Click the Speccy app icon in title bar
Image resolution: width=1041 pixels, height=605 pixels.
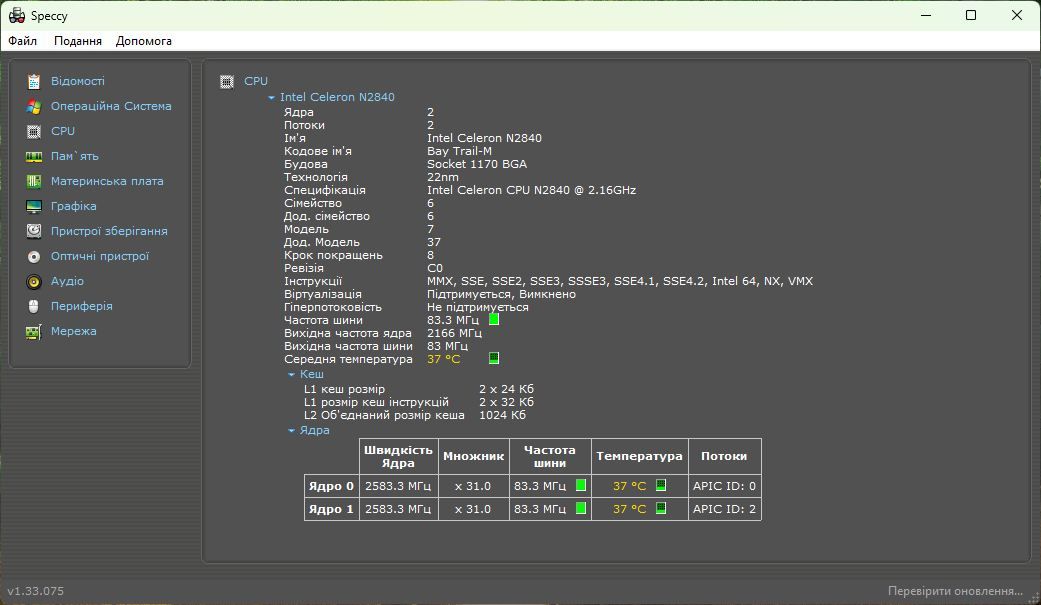[x=17, y=15]
